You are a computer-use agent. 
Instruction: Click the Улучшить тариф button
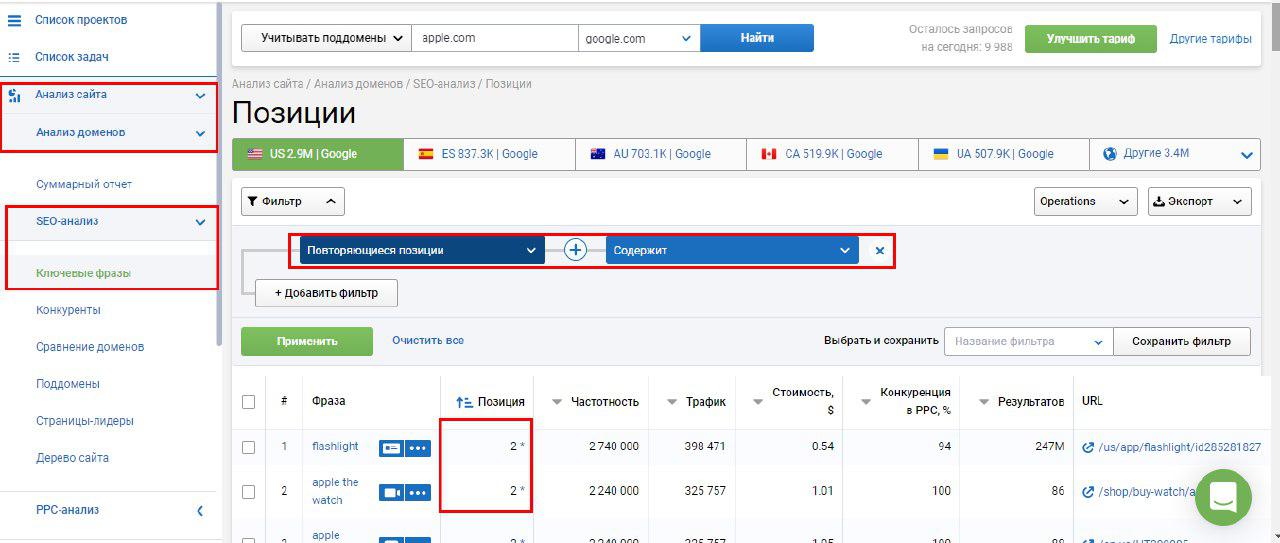[1090, 39]
